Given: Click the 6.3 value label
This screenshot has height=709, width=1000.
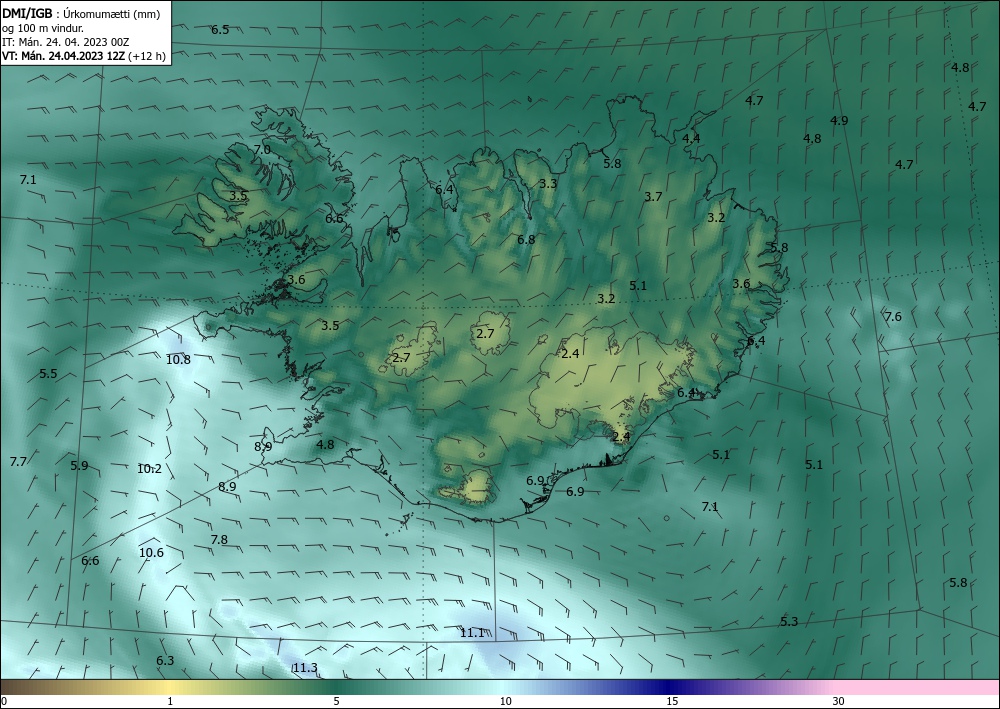Looking at the screenshot, I should click(x=165, y=661).
